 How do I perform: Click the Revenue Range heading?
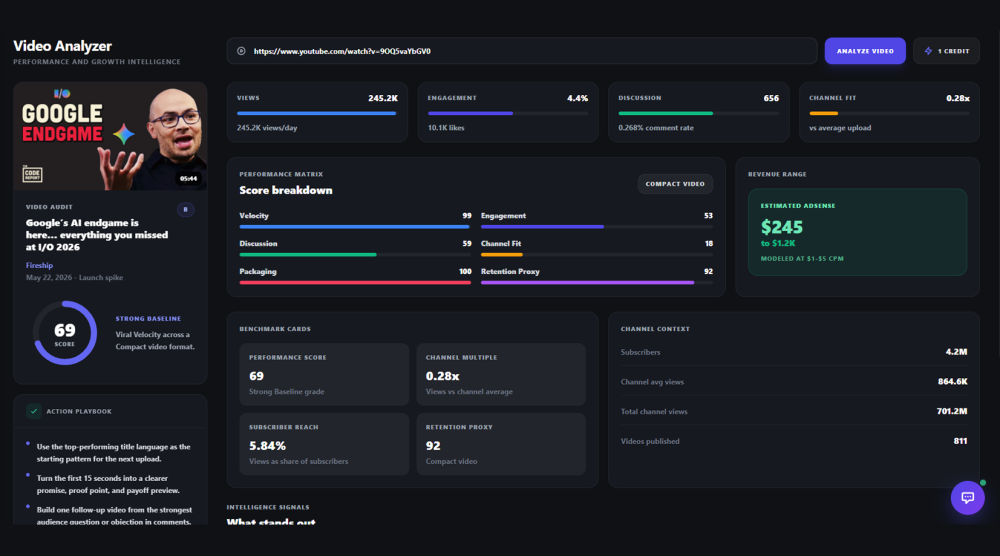777,174
